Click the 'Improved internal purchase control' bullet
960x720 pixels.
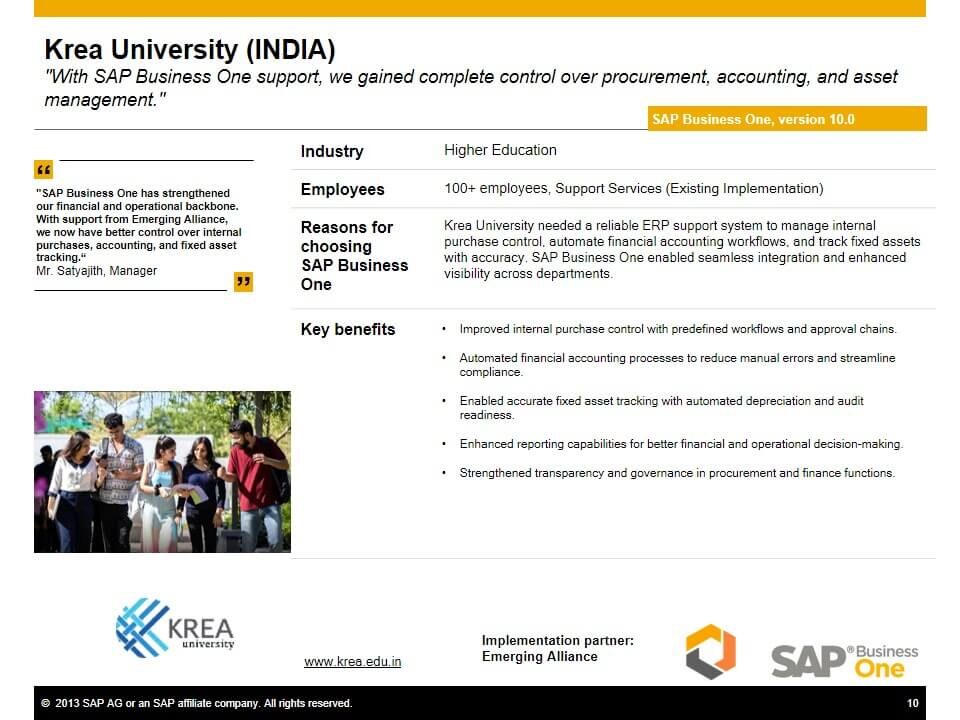click(678, 329)
